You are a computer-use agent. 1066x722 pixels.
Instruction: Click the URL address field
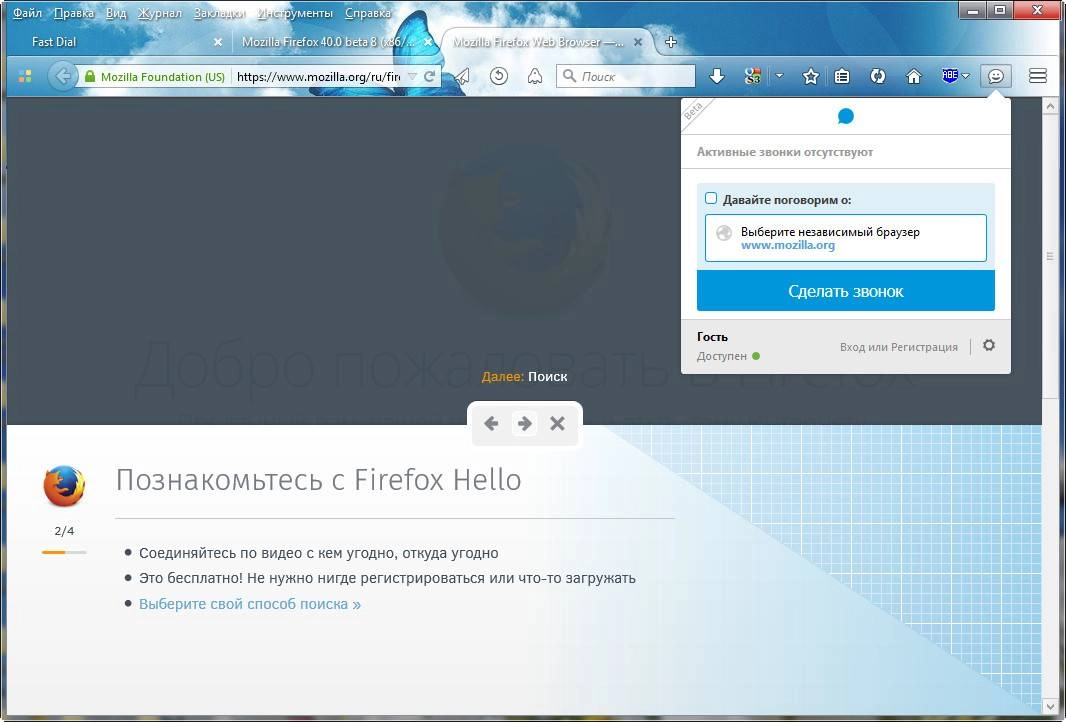(x=318, y=76)
